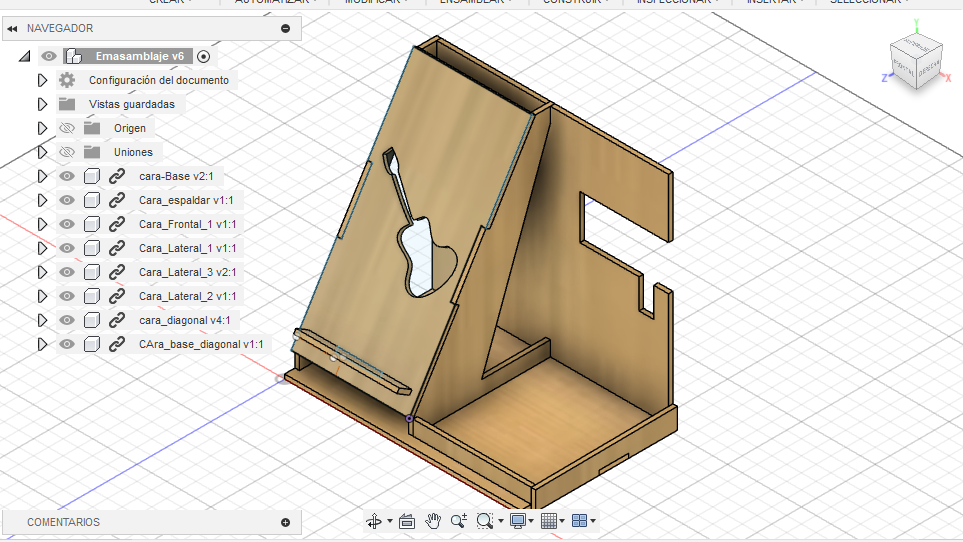Screen dimensions: 963x542
Task: Expand the Cara_Lateral_1 v1:1 node
Action: click(42, 248)
